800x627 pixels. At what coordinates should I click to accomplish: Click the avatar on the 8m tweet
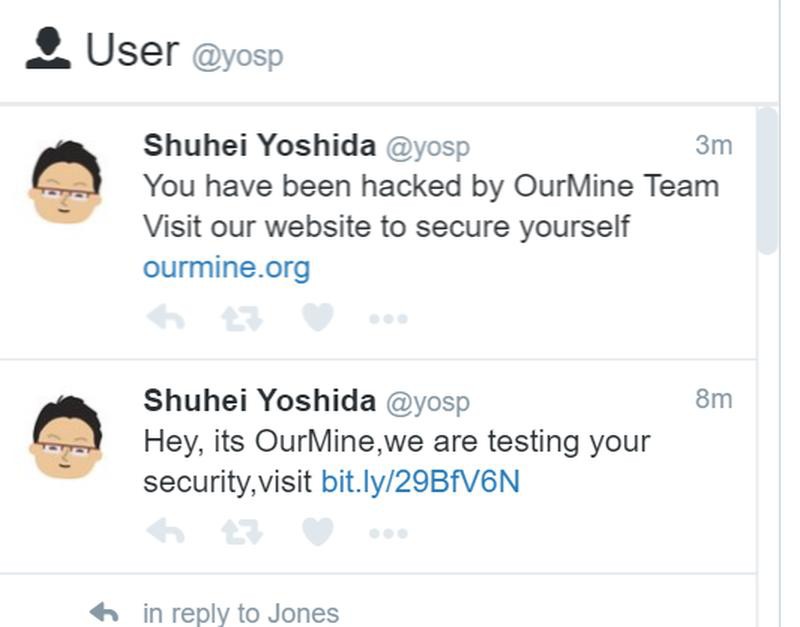[66, 436]
